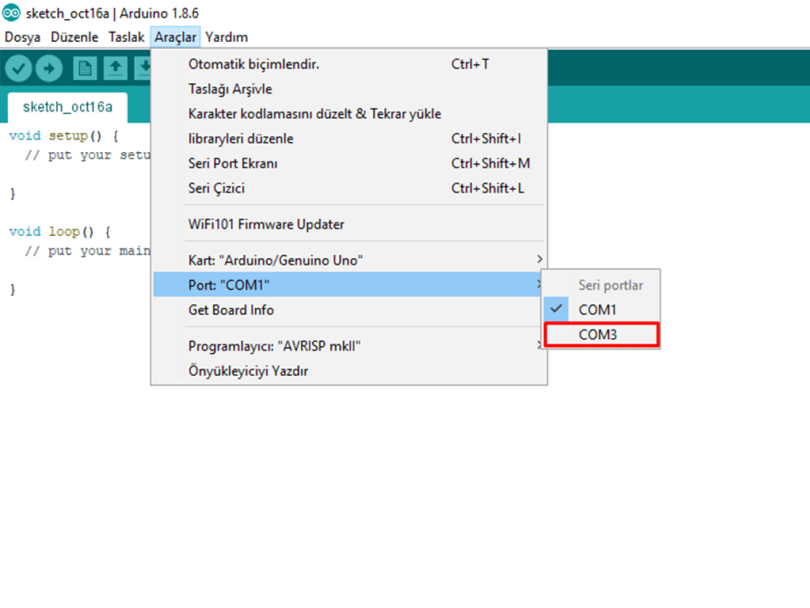Image resolution: width=810 pixels, height=608 pixels.
Task: Select Taslağı Arşivle menu entry
Action: (x=349, y=89)
